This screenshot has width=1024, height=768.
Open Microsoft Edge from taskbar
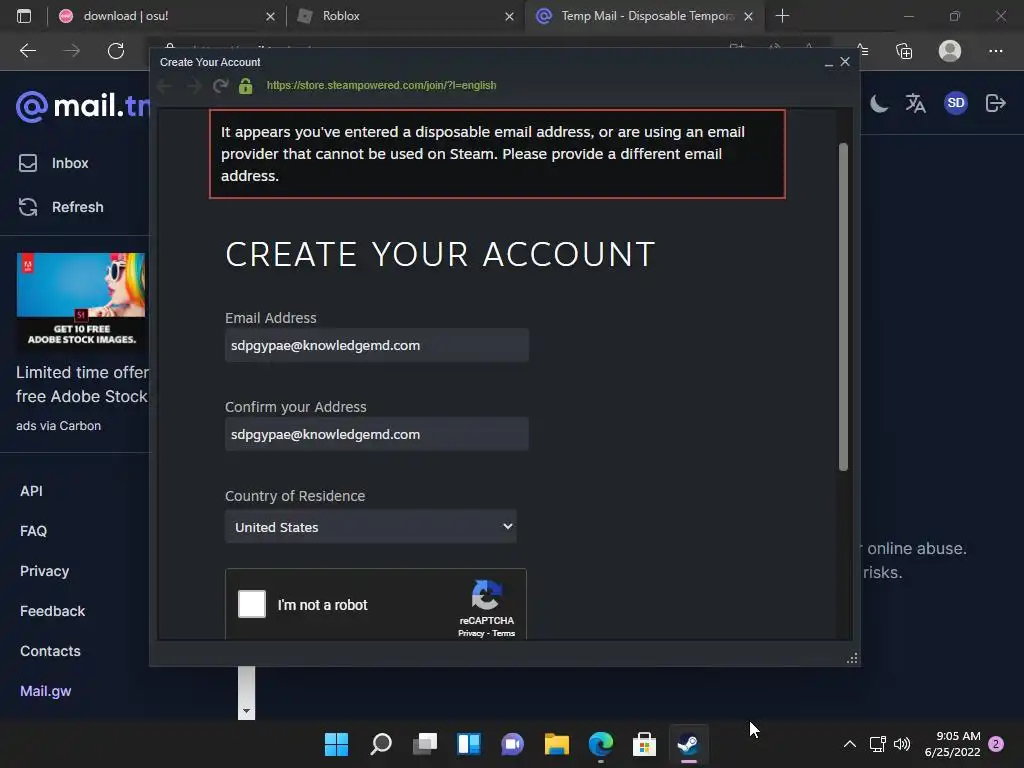click(601, 744)
